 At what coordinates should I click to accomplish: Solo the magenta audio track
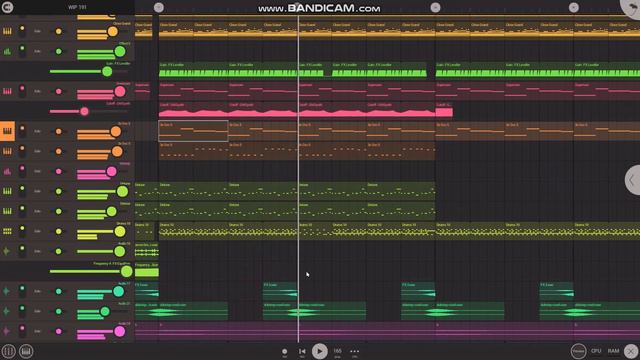click(x=37, y=331)
